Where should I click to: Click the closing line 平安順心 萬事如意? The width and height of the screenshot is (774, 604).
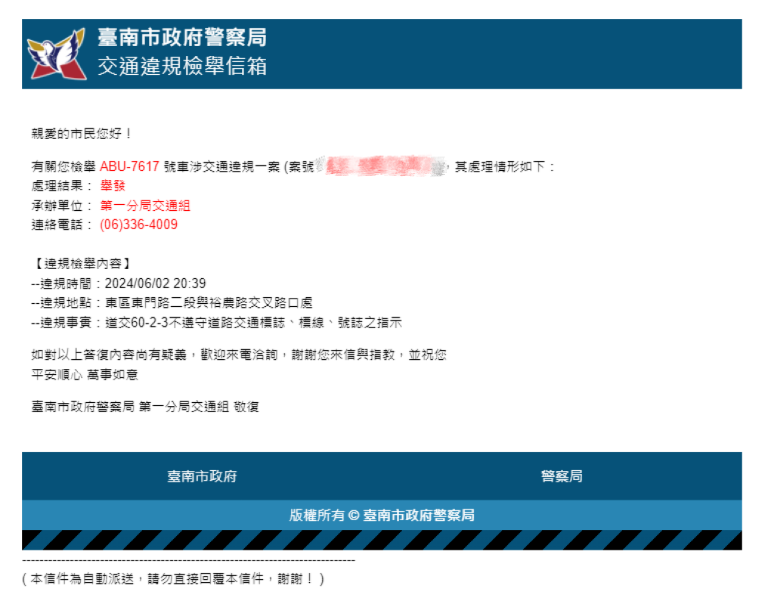point(84,375)
